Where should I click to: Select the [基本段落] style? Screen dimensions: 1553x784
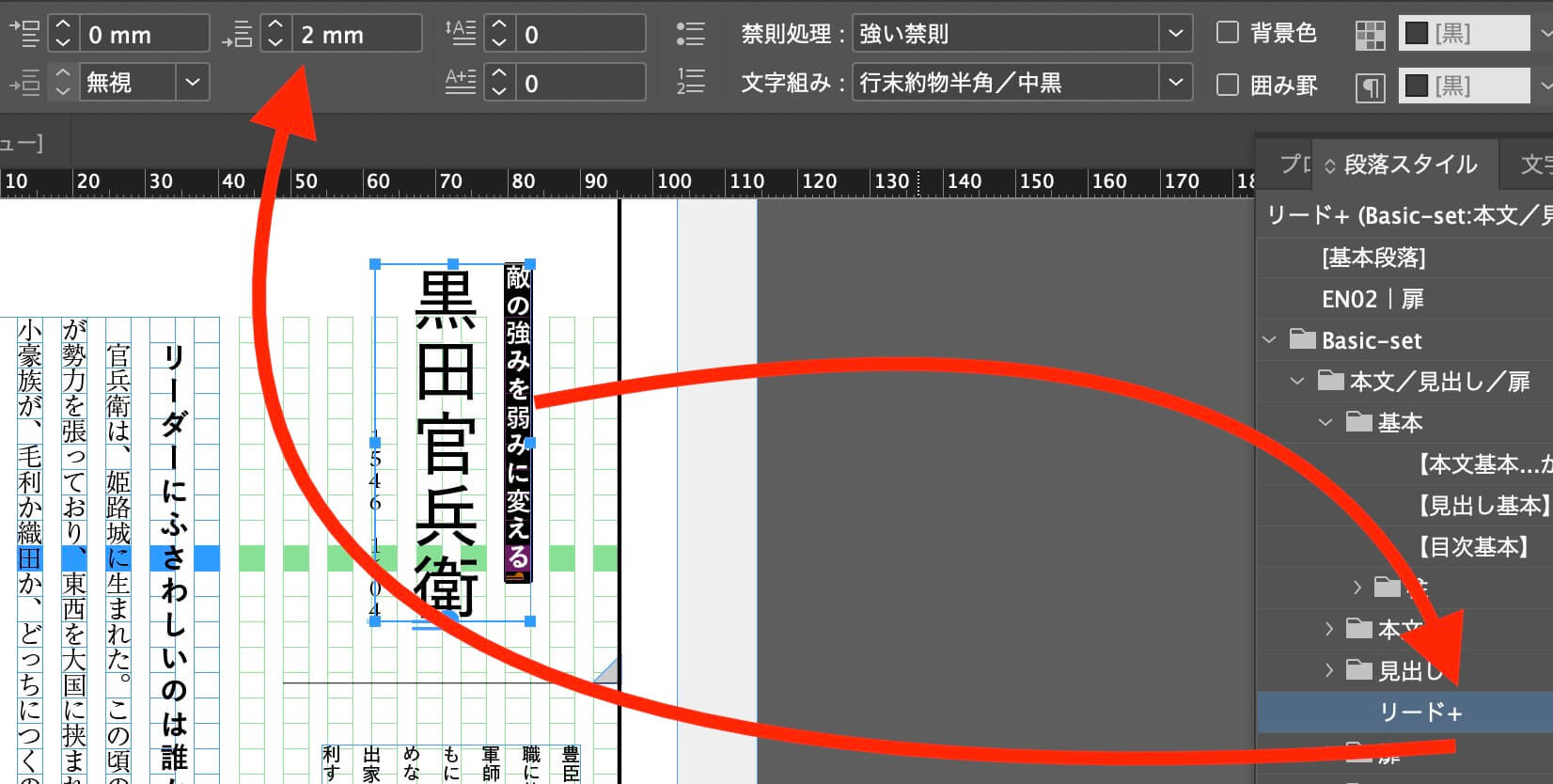[1373, 258]
